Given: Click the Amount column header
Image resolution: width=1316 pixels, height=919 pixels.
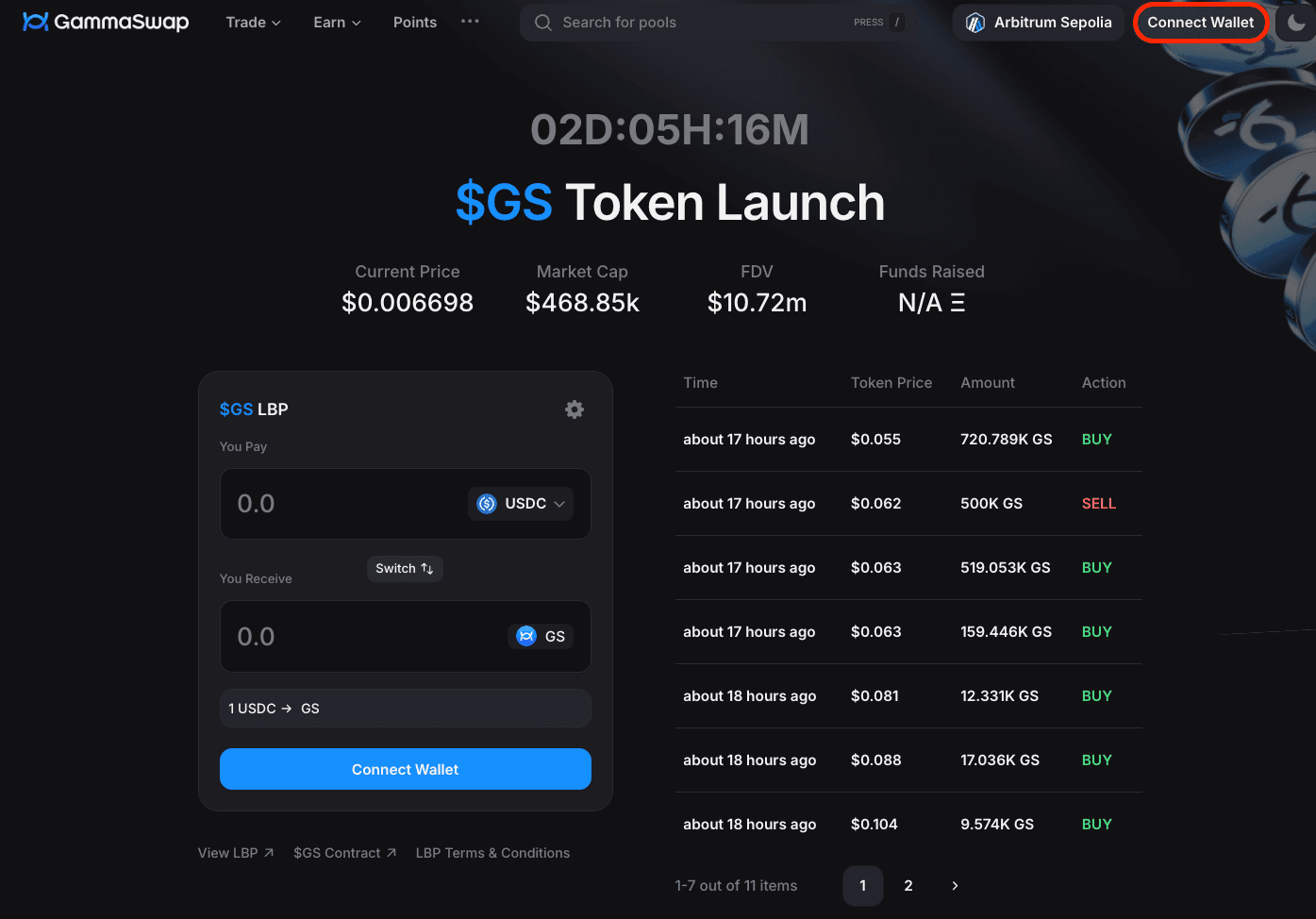Looking at the screenshot, I should point(988,383).
